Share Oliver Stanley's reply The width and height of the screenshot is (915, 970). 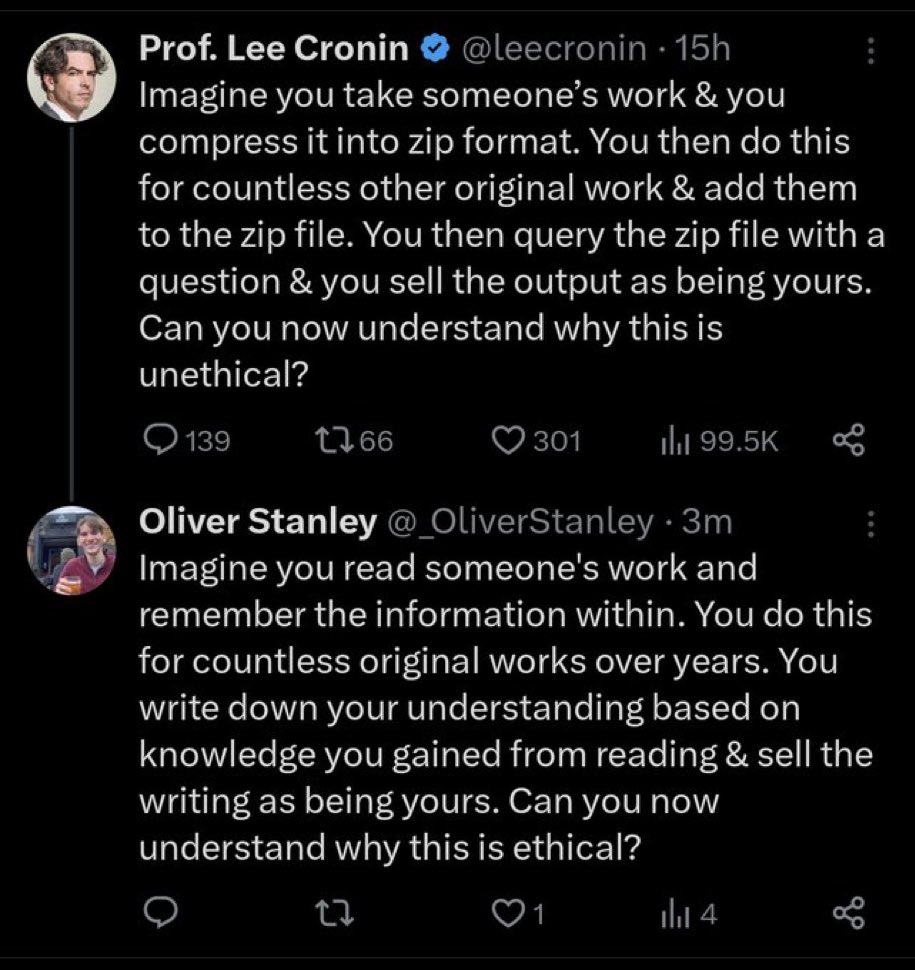[847, 913]
